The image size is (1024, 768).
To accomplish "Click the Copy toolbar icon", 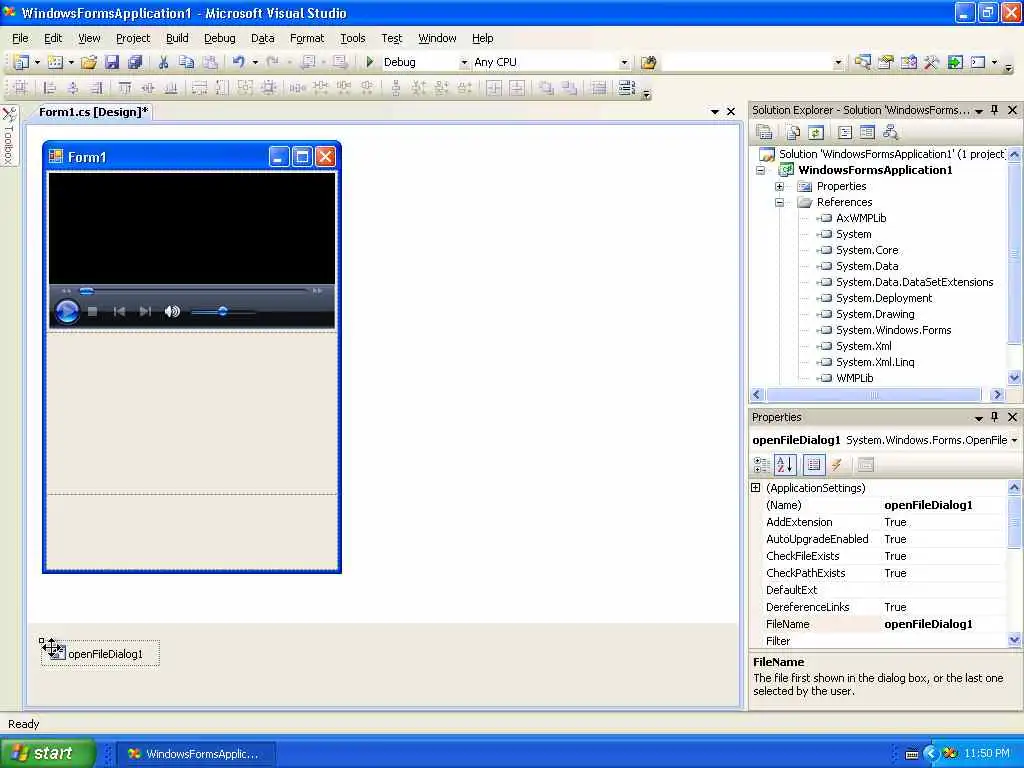I will (186, 62).
